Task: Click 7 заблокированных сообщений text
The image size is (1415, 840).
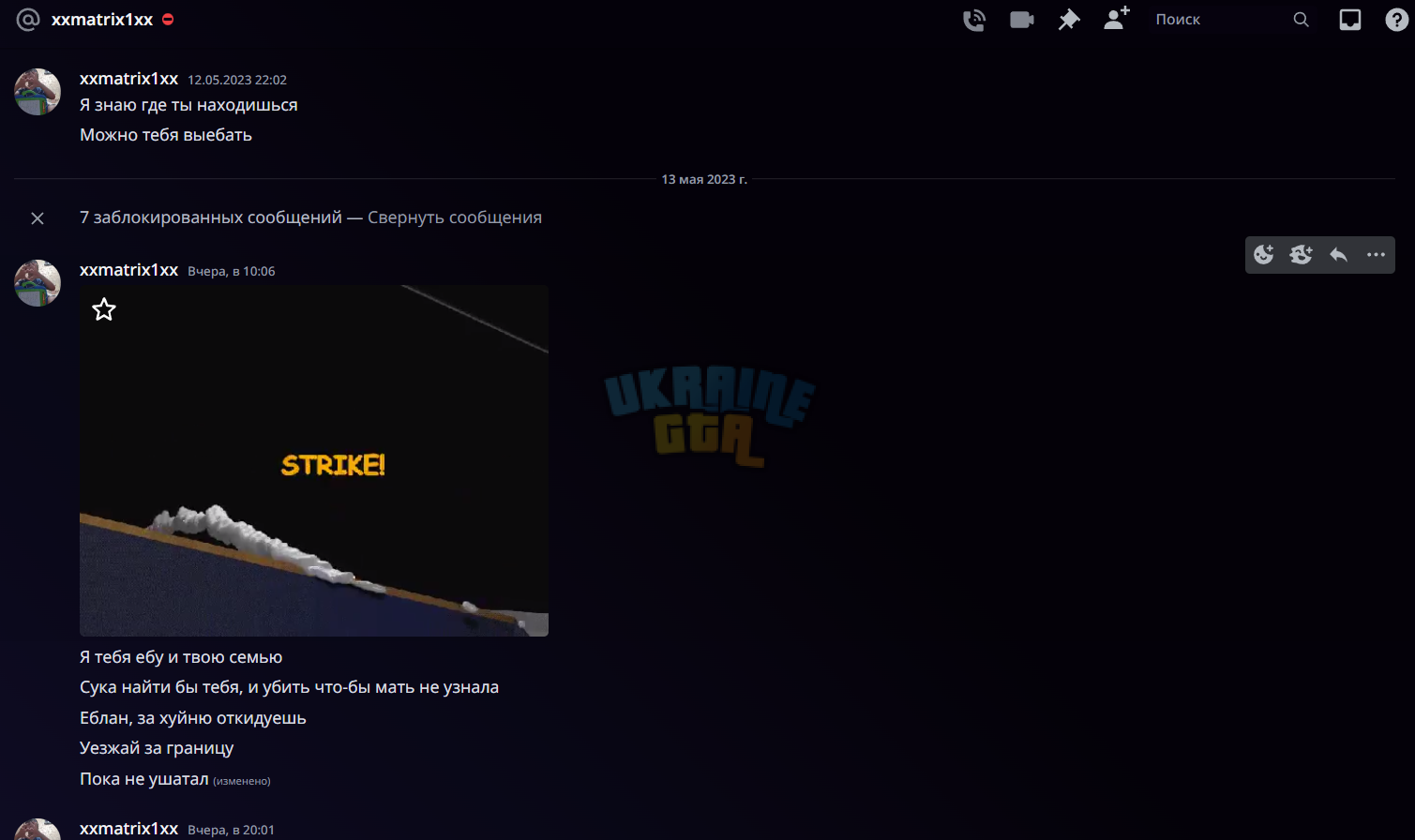Action: (x=211, y=217)
